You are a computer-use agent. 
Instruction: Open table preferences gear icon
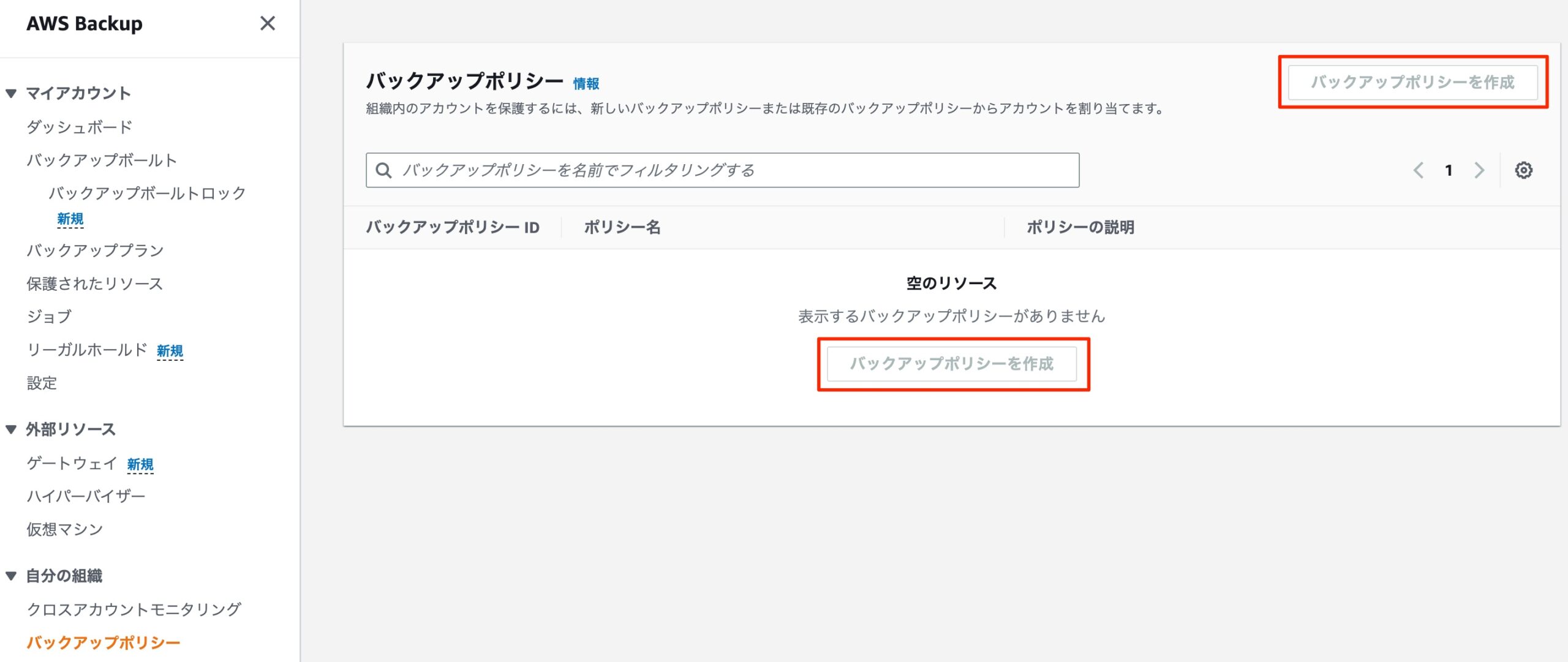click(x=1523, y=170)
